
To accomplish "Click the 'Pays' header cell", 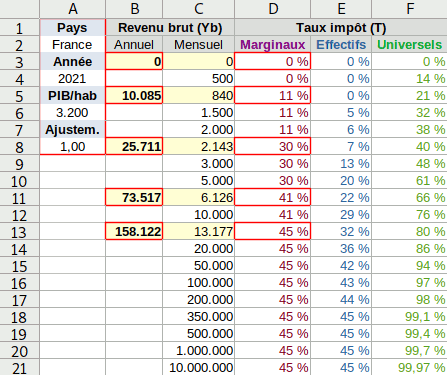I will click(73, 27).
